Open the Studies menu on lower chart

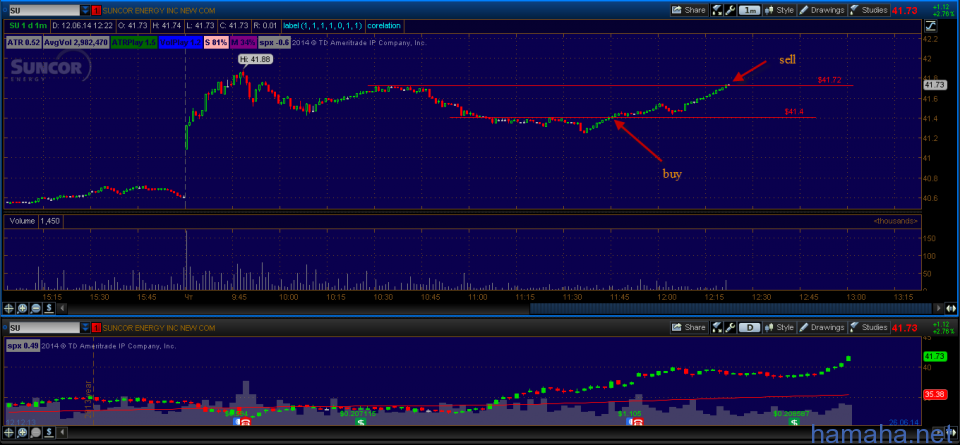pyautogui.click(x=870, y=327)
